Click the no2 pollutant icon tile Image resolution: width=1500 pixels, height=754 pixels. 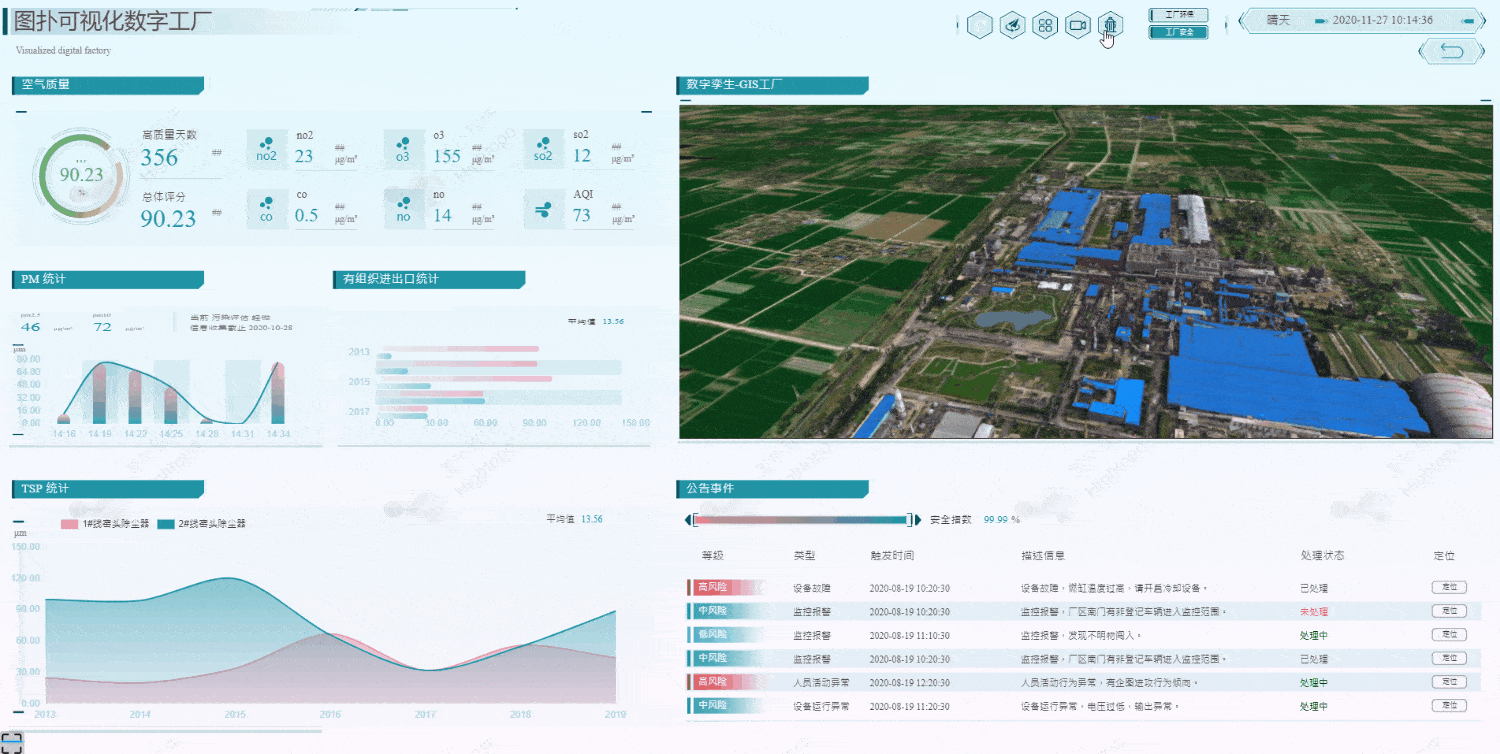[266, 150]
